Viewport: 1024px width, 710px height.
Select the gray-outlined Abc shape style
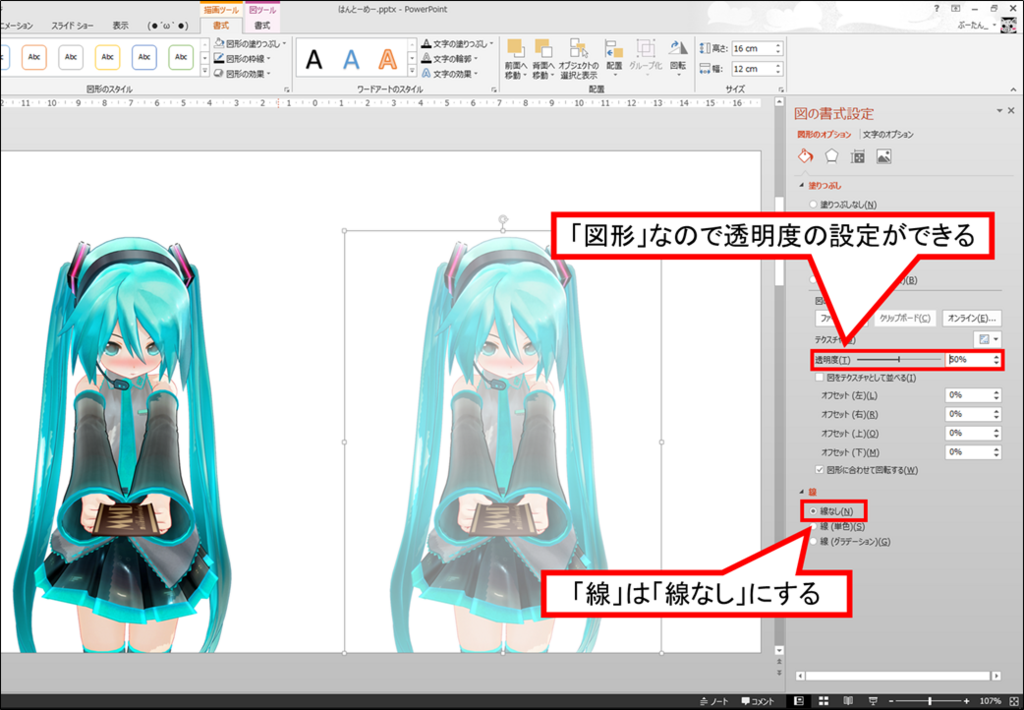[71, 57]
